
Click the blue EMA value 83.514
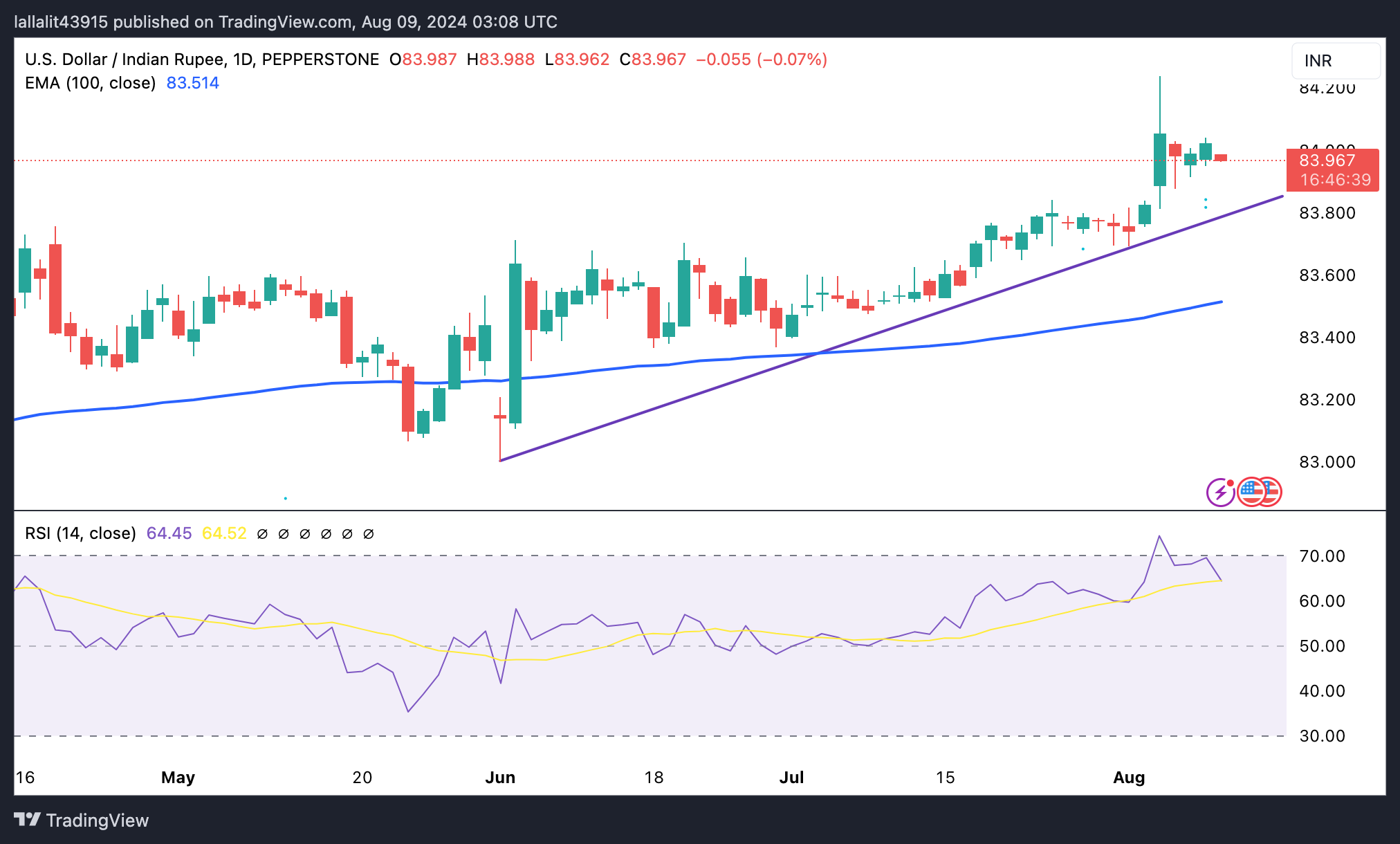tap(192, 83)
